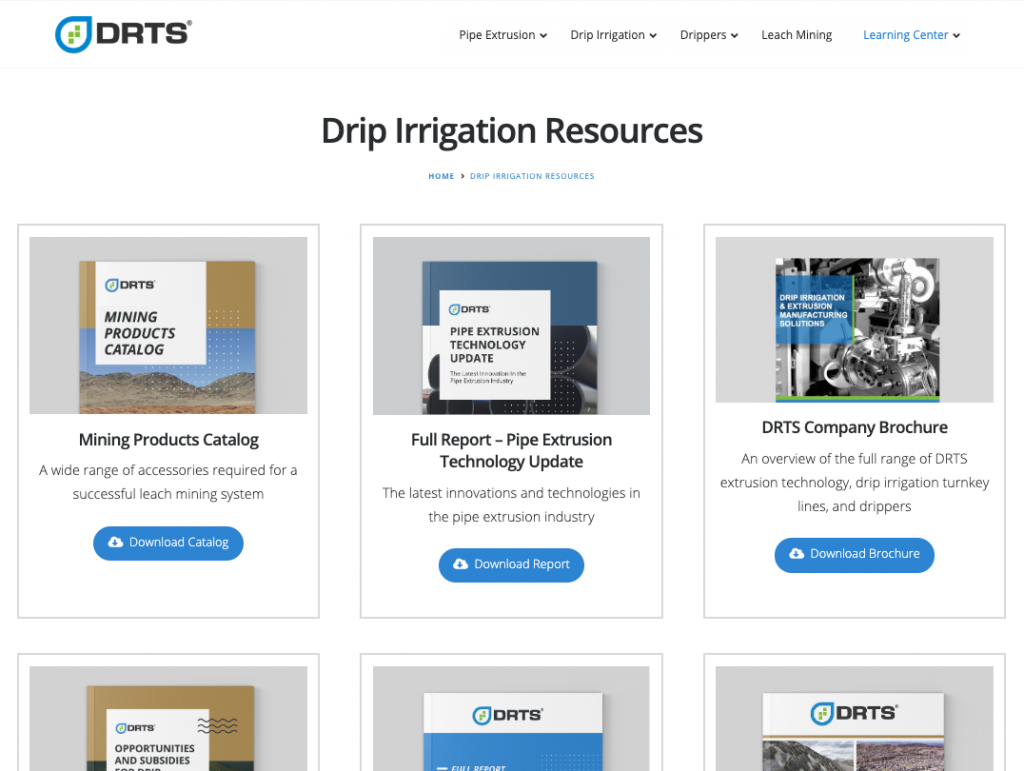
Task: Open bottom-right DRTS mining photos cover thumbnail
Action: point(854,718)
